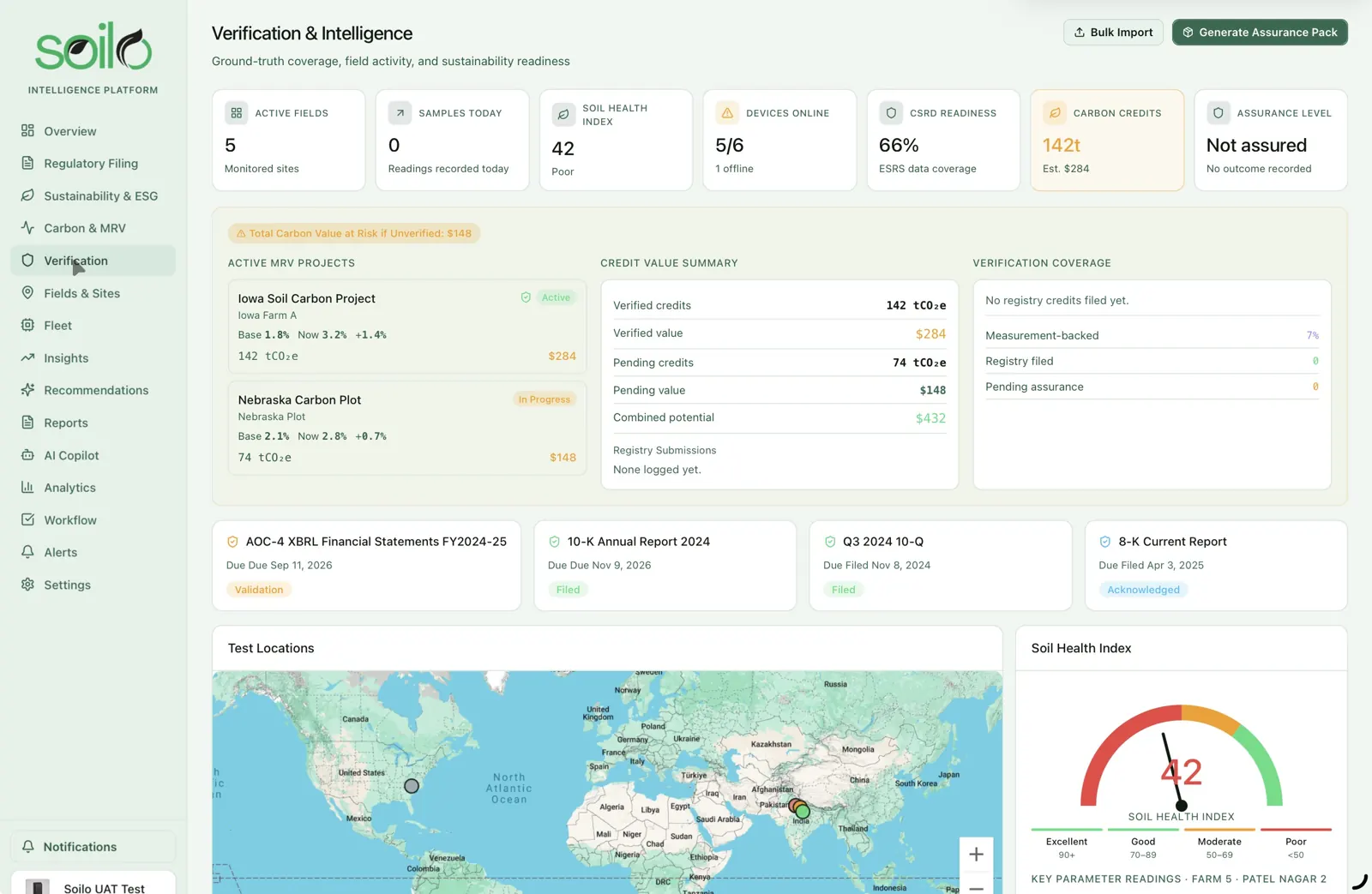Open the 10-K Annual Report 2024 card
The image size is (1372, 894).
pos(665,566)
